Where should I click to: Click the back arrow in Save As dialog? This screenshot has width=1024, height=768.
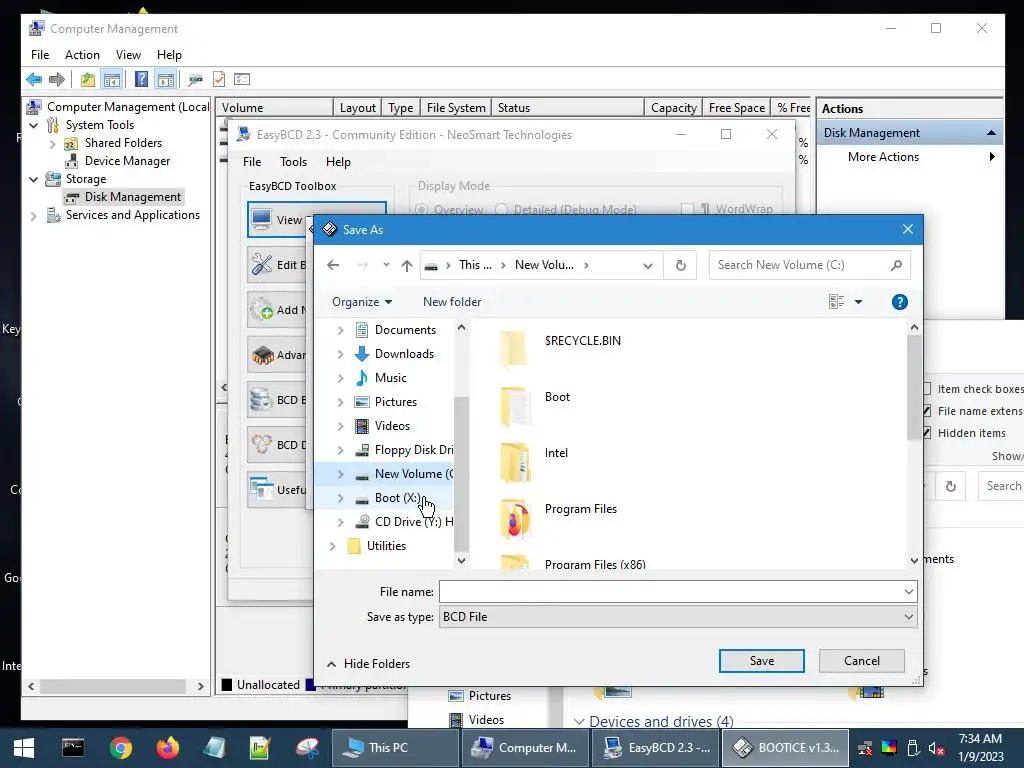tap(333, 264)
